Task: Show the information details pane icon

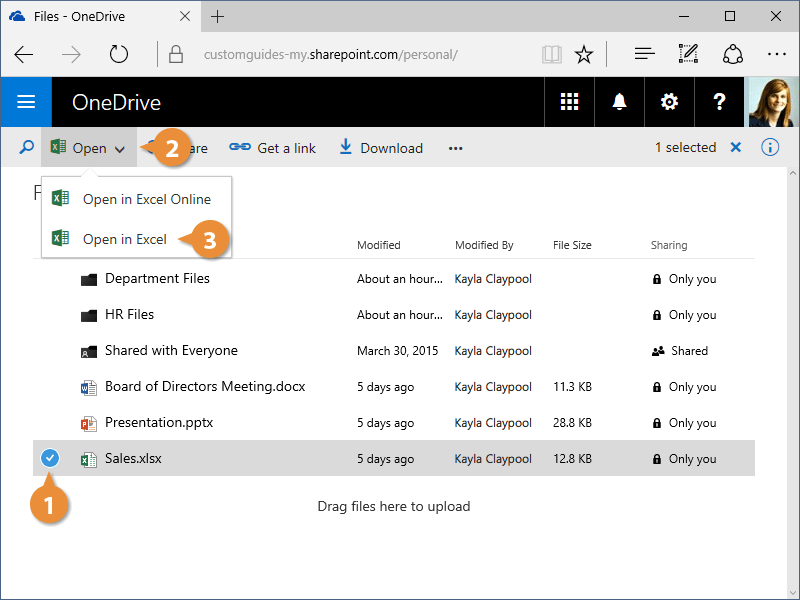Action: [770, 148]
